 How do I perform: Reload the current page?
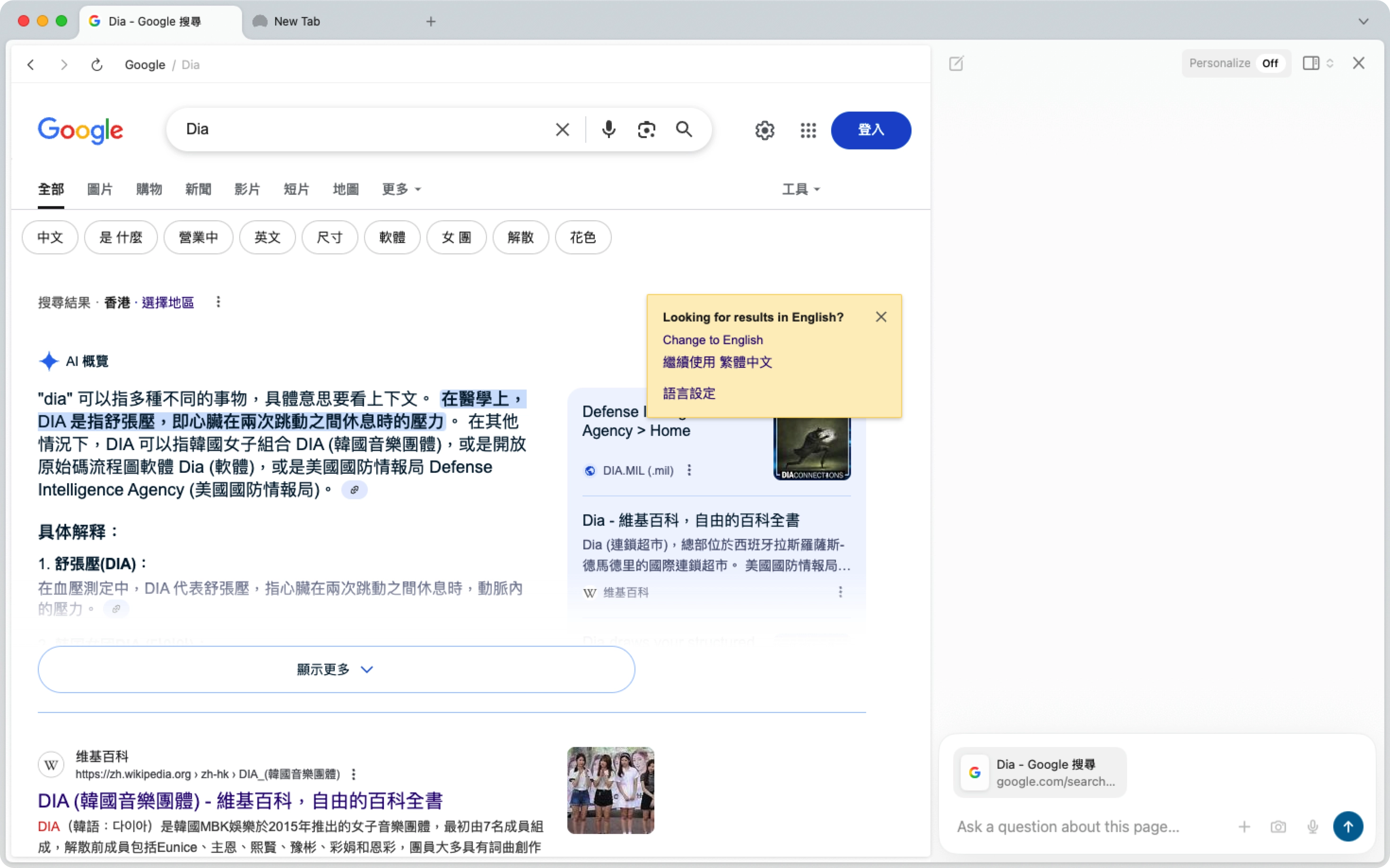(97, 65)
